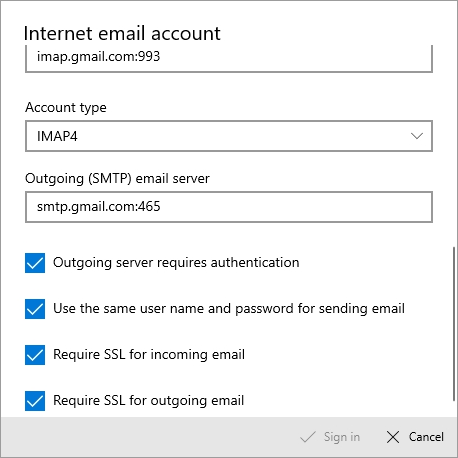Click into the smtp.gmail.com:465 outgoing server field
The height and width of the screenshot is (458, 458).
pyautogui.click(x=229, y=207)
